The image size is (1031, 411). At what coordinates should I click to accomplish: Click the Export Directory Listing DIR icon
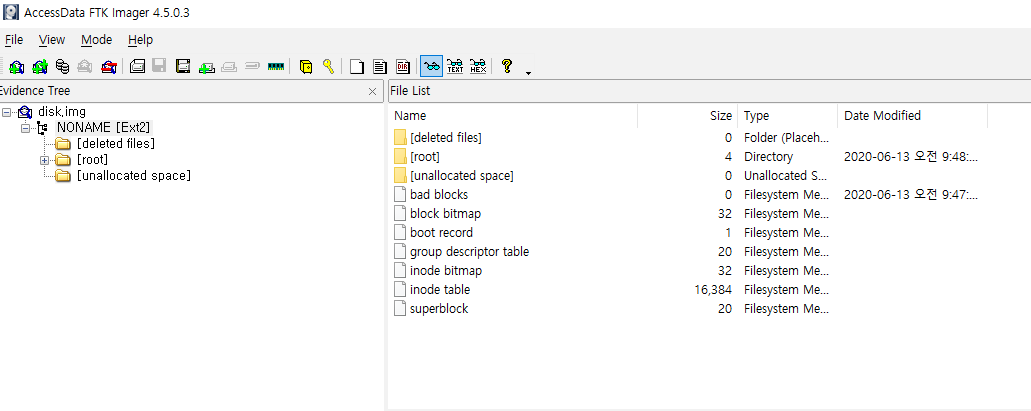[402, 66]
